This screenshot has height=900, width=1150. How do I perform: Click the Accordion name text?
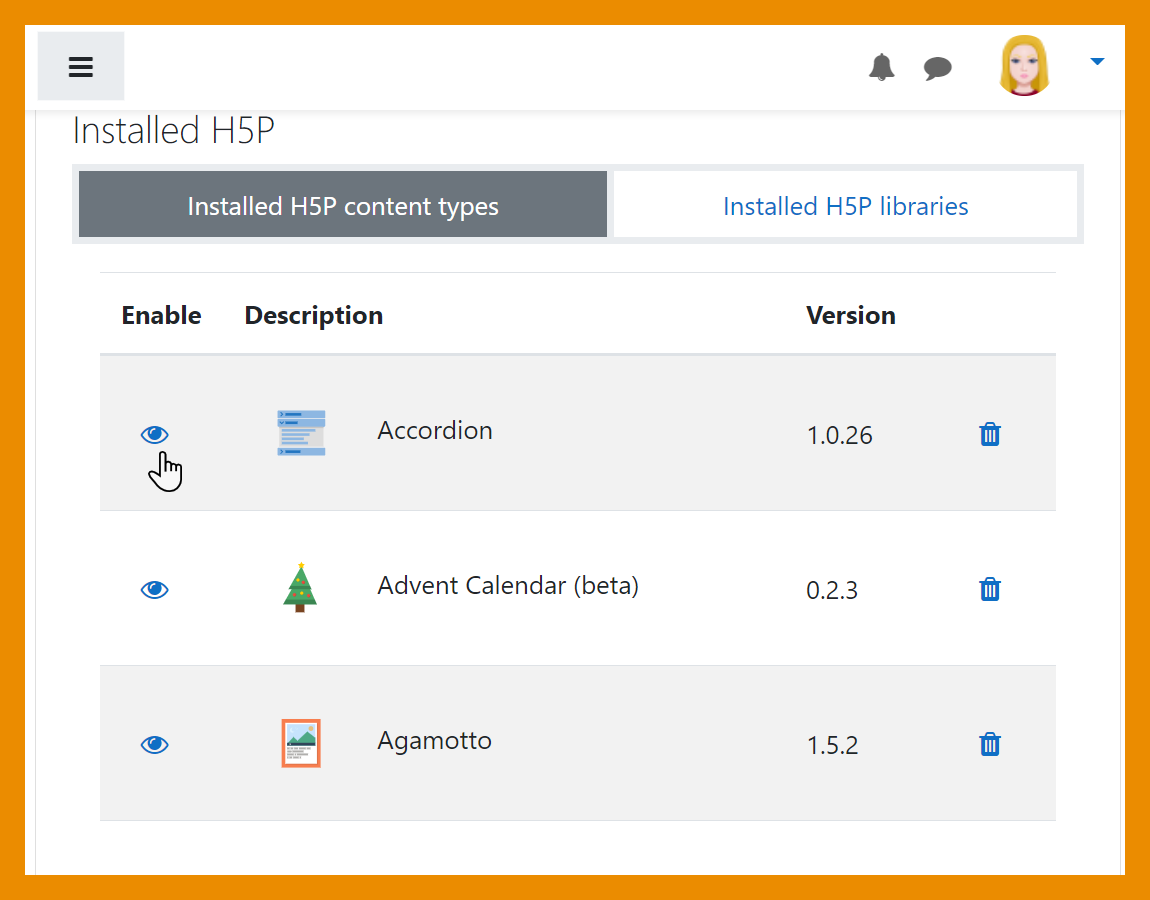435,431
